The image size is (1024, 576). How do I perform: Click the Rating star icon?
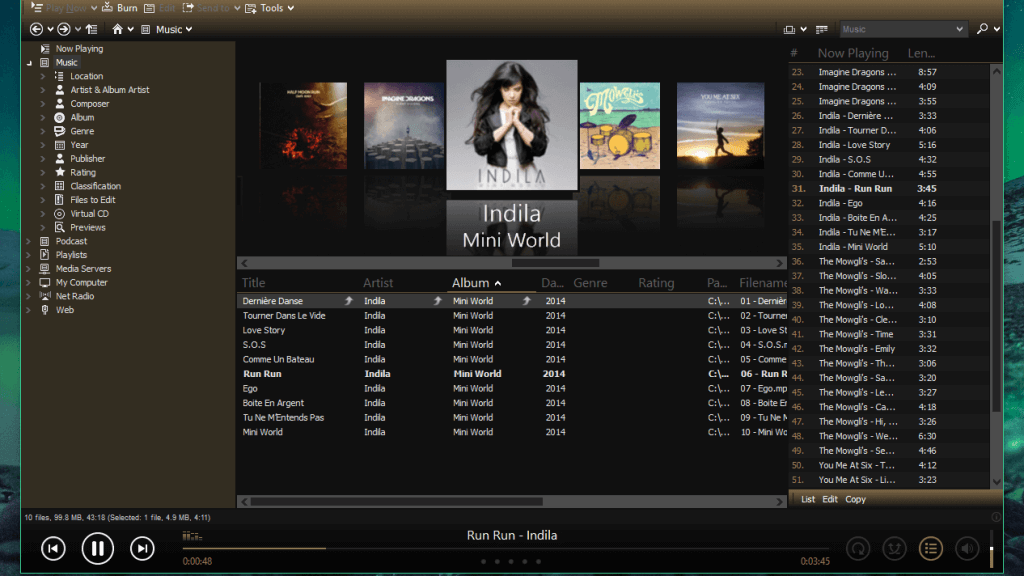pos(59,172)
